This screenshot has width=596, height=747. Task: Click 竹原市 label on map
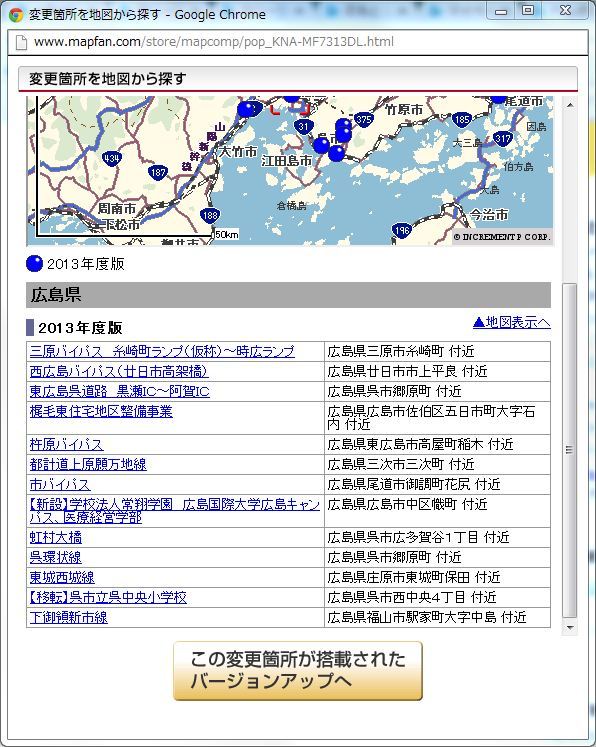[404, 110]
